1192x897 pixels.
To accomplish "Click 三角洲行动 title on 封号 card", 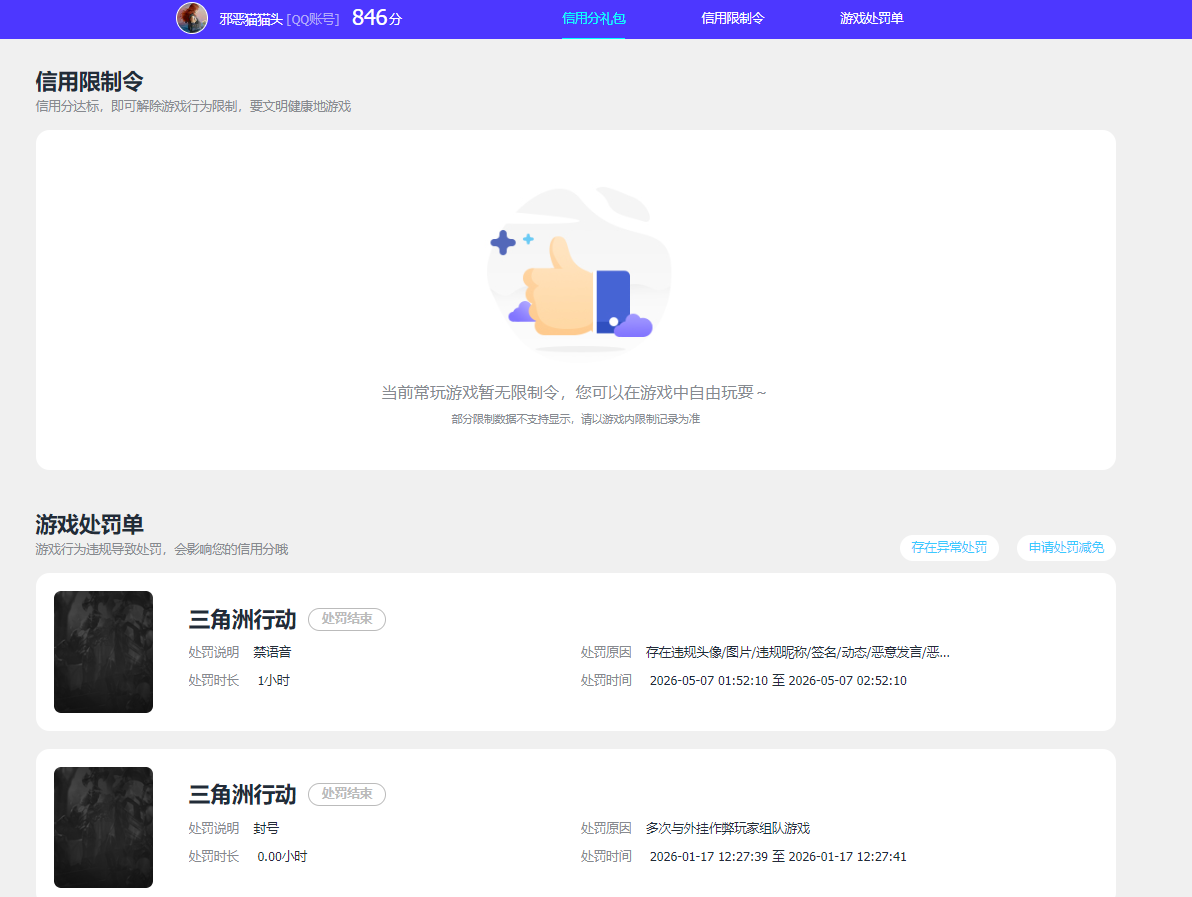I will [243, 794].
